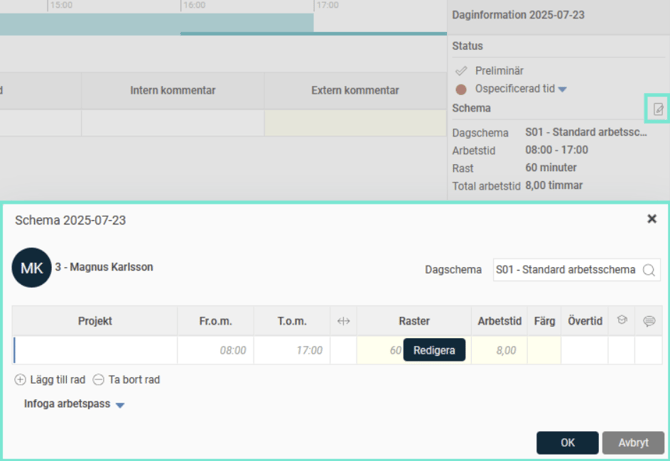670x461 pixels.
Task: Click the comment bubble column header icon
Action: [648, 321]
